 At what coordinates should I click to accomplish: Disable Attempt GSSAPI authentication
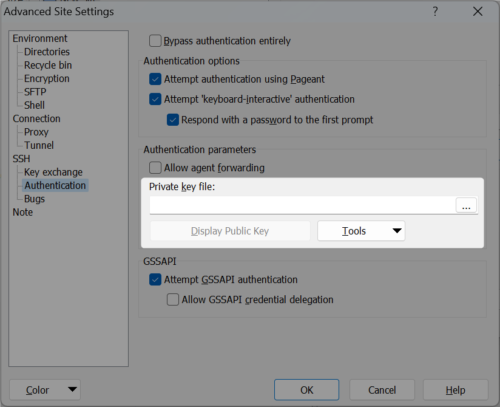pos(155,280)
